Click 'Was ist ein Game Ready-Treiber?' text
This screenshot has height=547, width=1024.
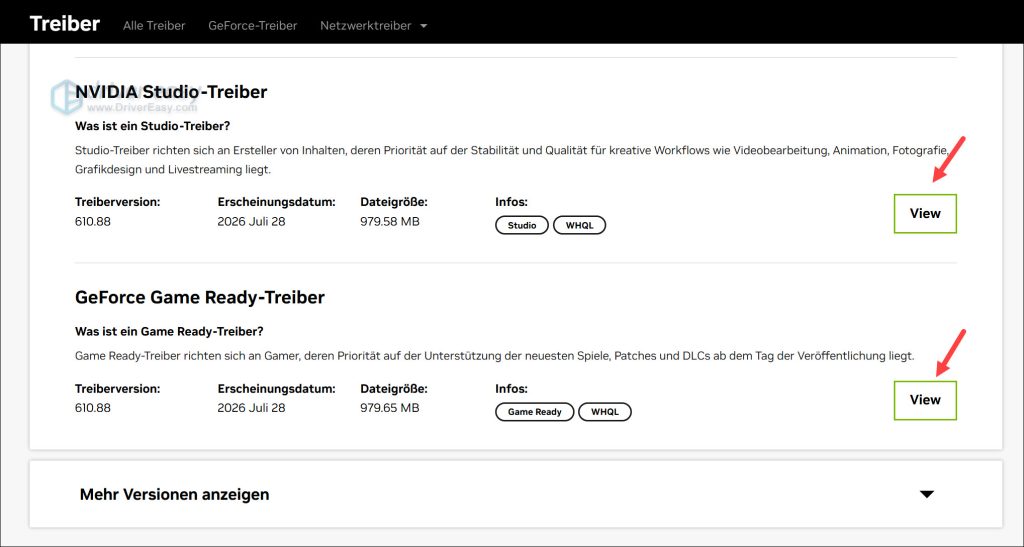169,332
